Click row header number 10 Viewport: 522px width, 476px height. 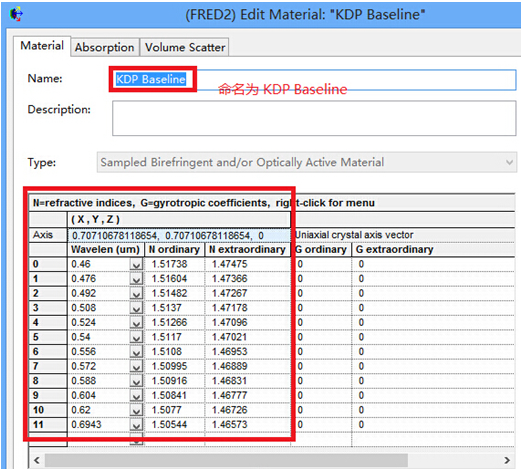tap(48, 410)
